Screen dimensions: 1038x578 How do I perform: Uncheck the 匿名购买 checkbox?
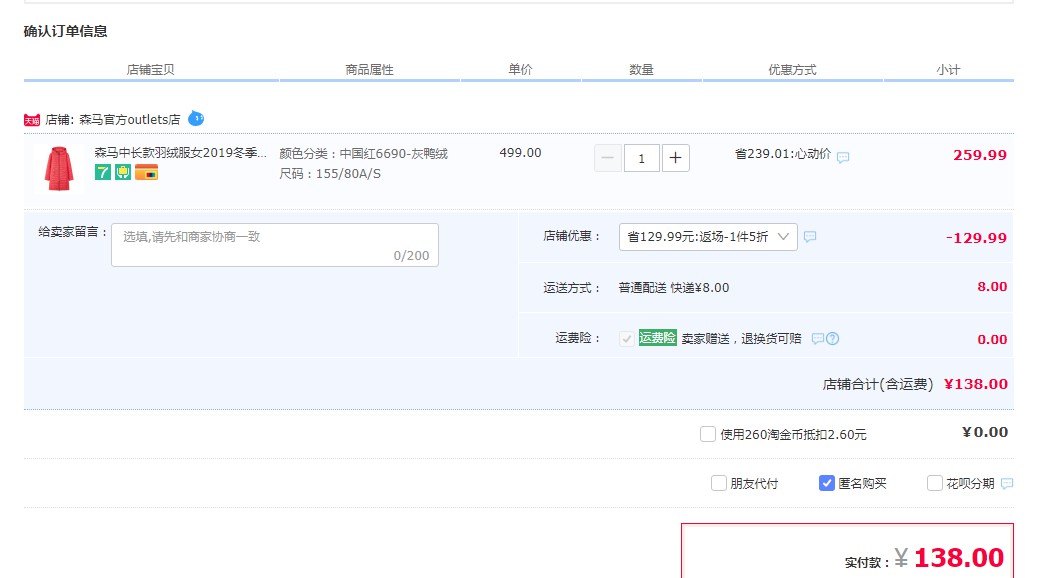tap(826, 483)
